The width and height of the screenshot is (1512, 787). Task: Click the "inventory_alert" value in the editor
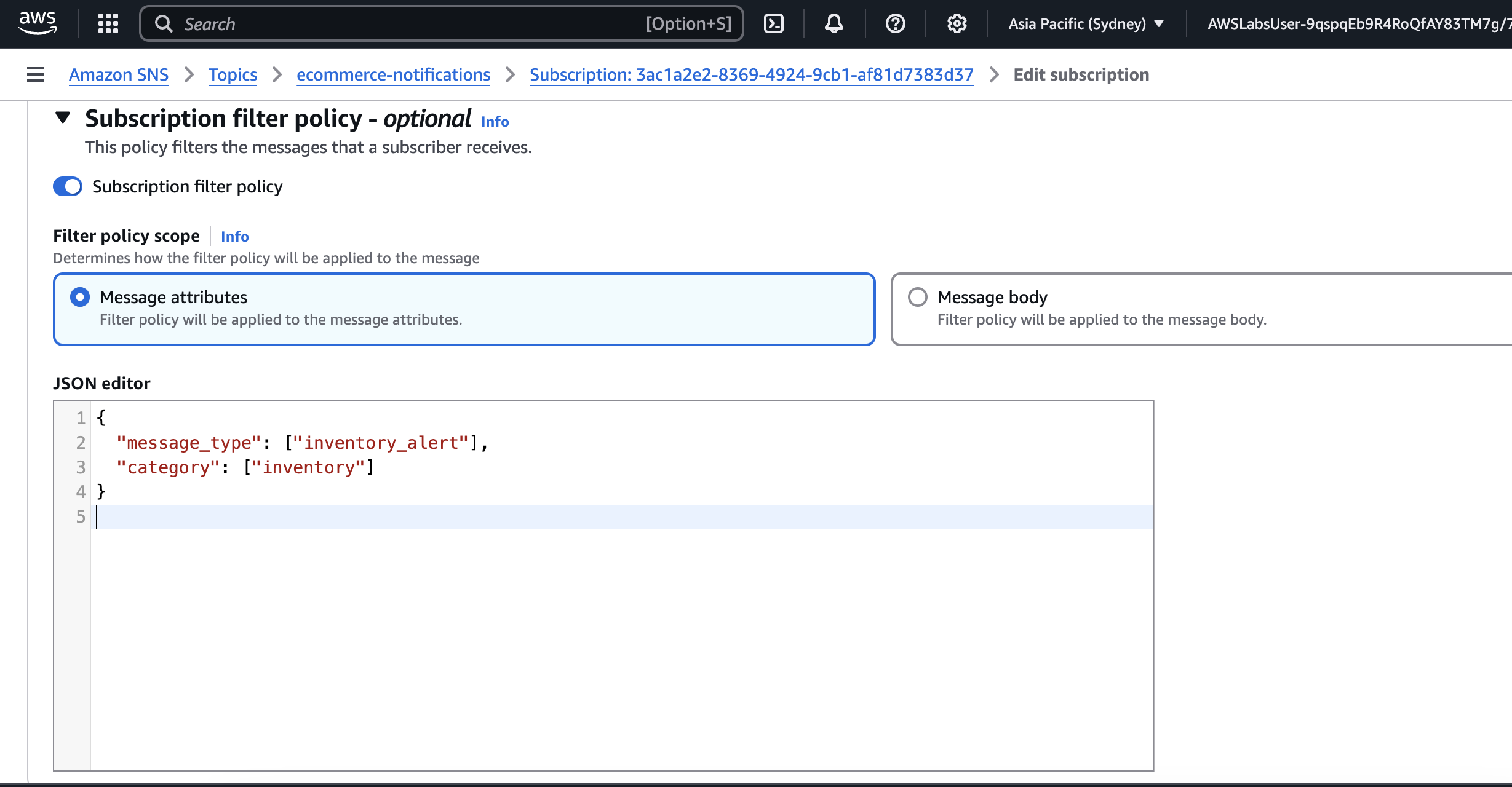pyautogui.click(x=381, y=443)
